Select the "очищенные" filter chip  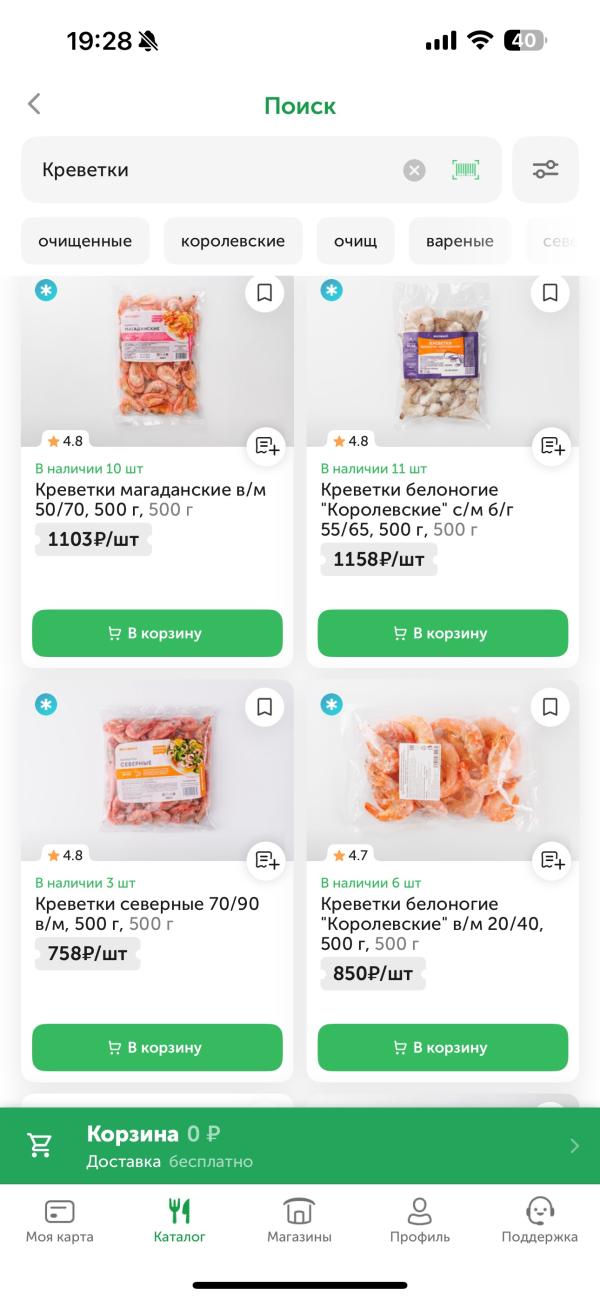(x=85, y=241)
